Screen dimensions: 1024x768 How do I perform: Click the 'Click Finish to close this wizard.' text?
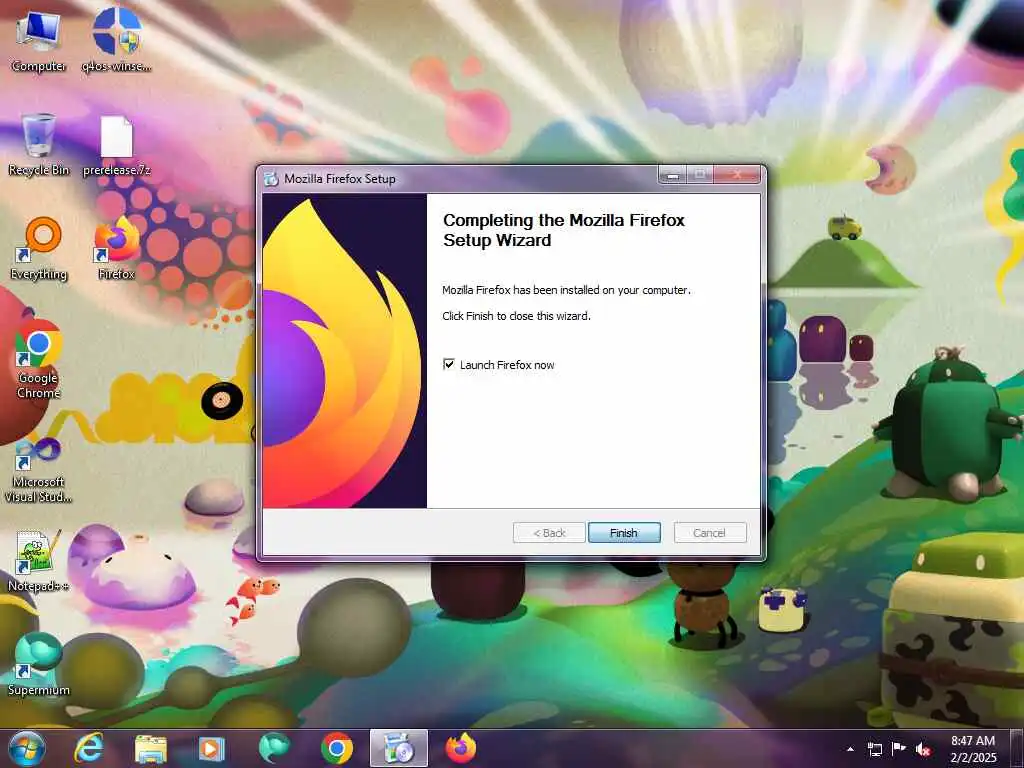click(x=517, y=316)
